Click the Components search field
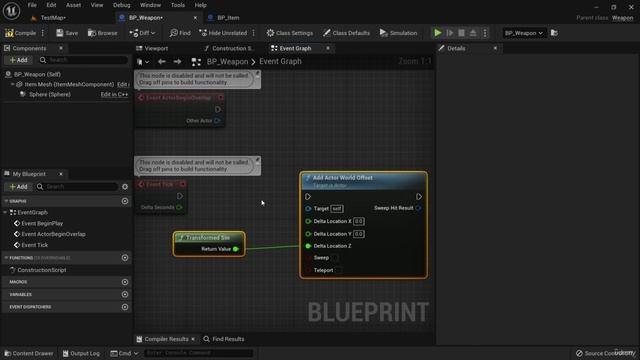Viewport: 640px width, 360px height. (x=84, y=60)
